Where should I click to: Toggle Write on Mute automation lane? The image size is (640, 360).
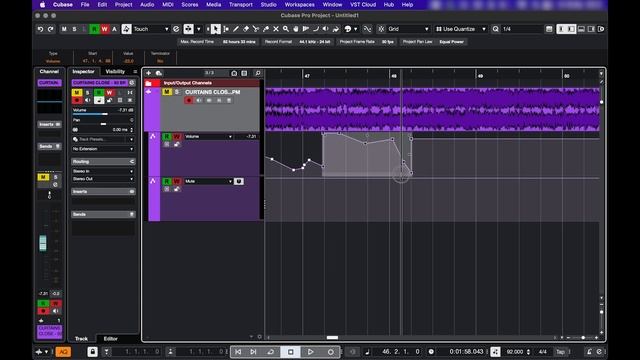coord(176,181)
